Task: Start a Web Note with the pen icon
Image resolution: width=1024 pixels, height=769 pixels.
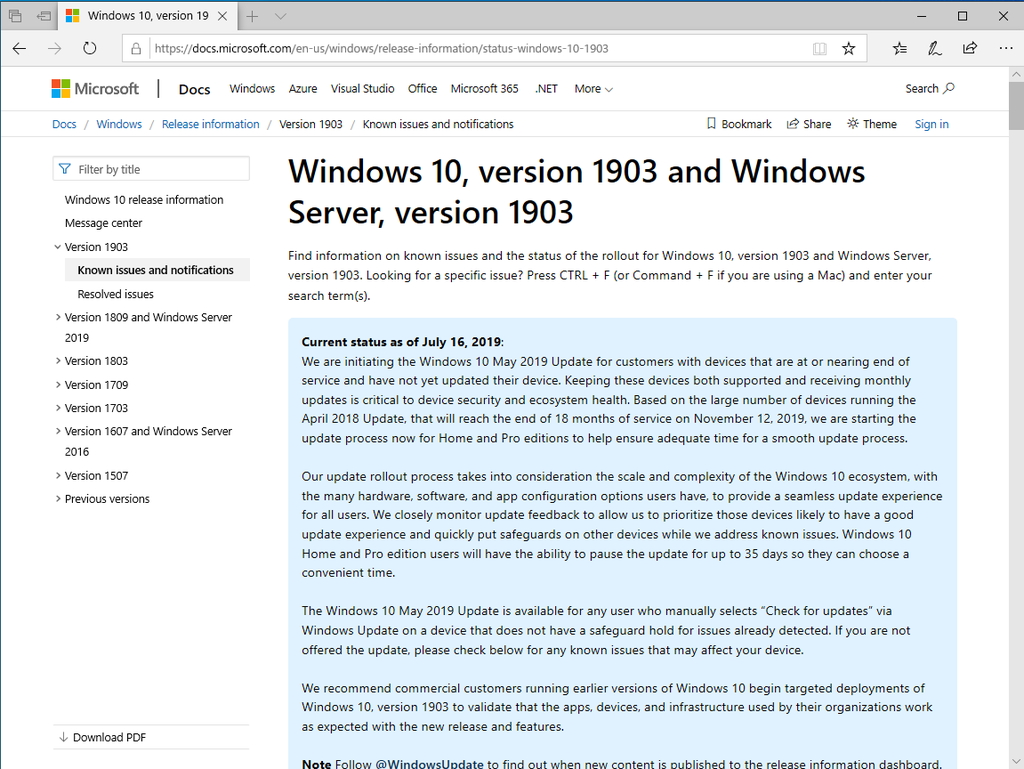Action: click(934, 47)
